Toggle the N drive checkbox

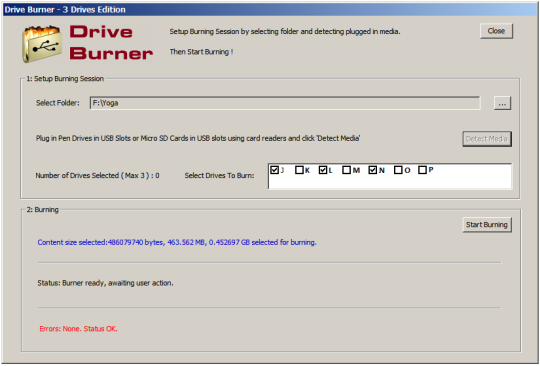373,170
